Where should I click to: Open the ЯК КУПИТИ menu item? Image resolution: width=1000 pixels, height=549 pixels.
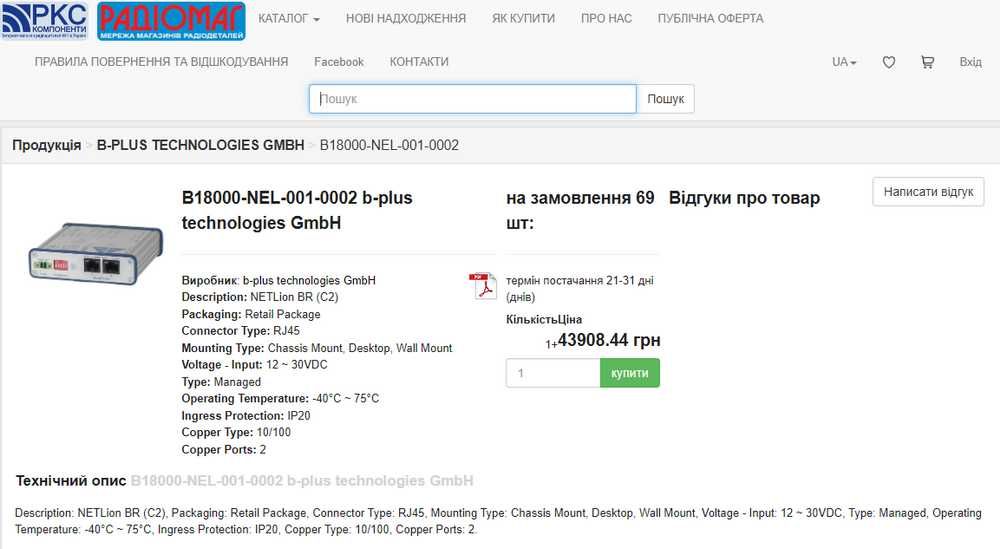click(x=523, y=18)
